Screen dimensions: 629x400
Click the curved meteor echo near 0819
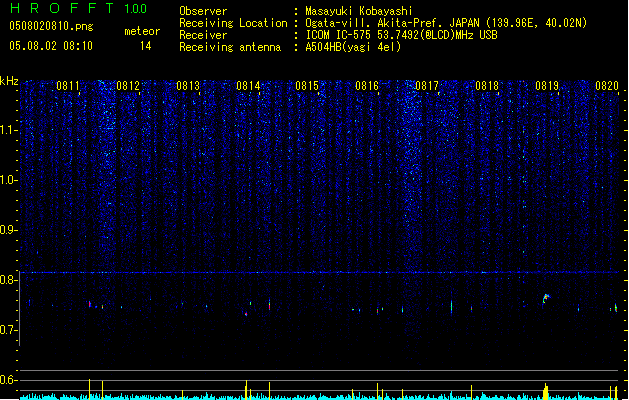click(546, 298)
